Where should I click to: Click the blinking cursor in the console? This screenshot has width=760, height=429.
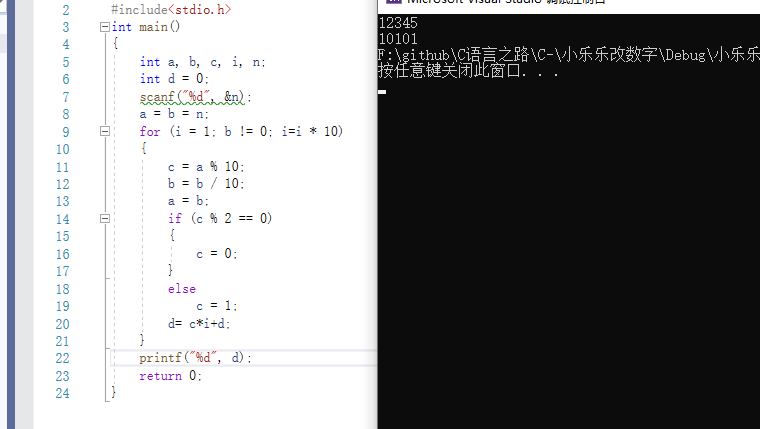382,92
